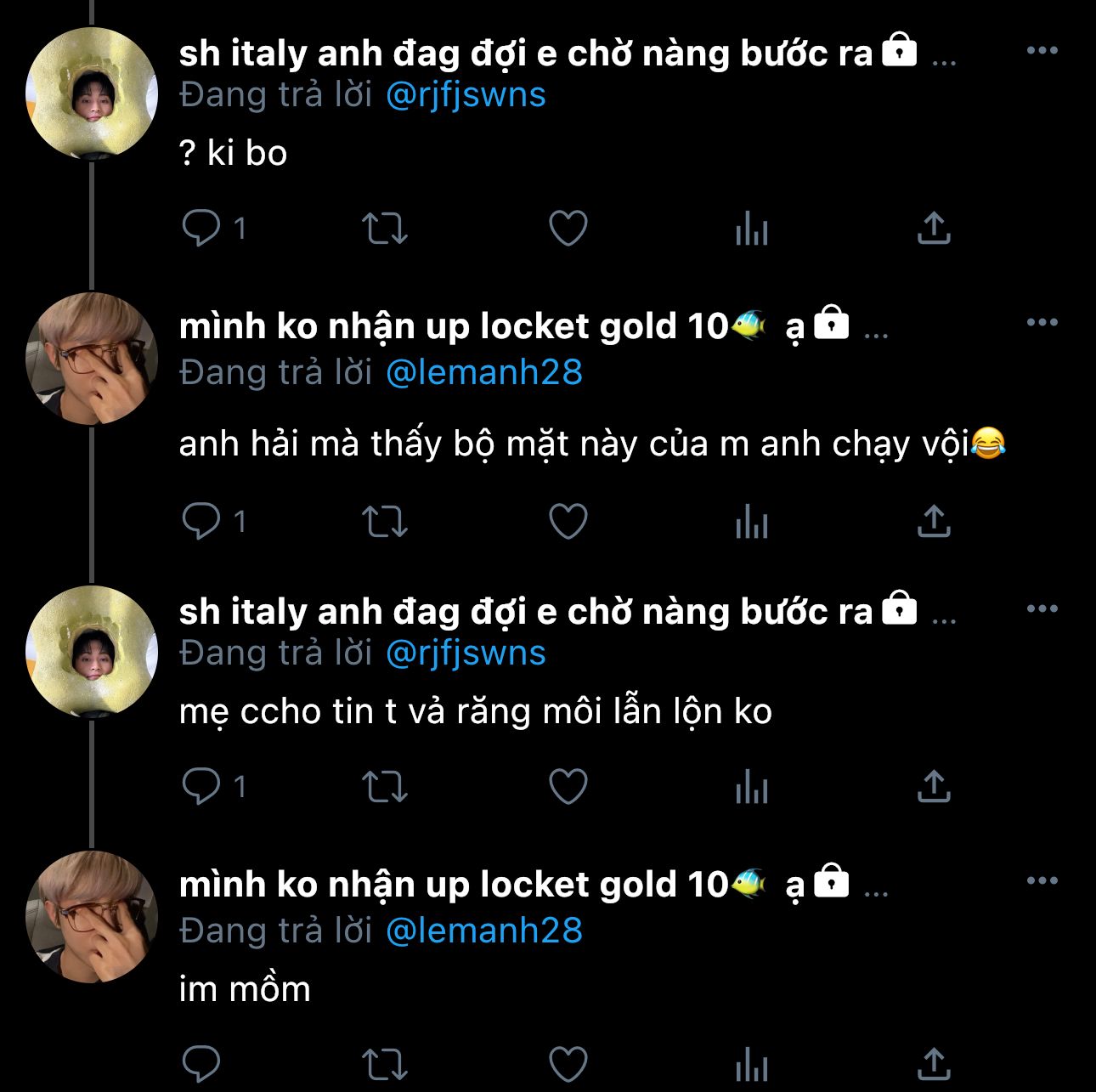Reply to the "? ki bo" tweet
The height and width of the screenshot is (1092, 1096).
coord(201,228)
